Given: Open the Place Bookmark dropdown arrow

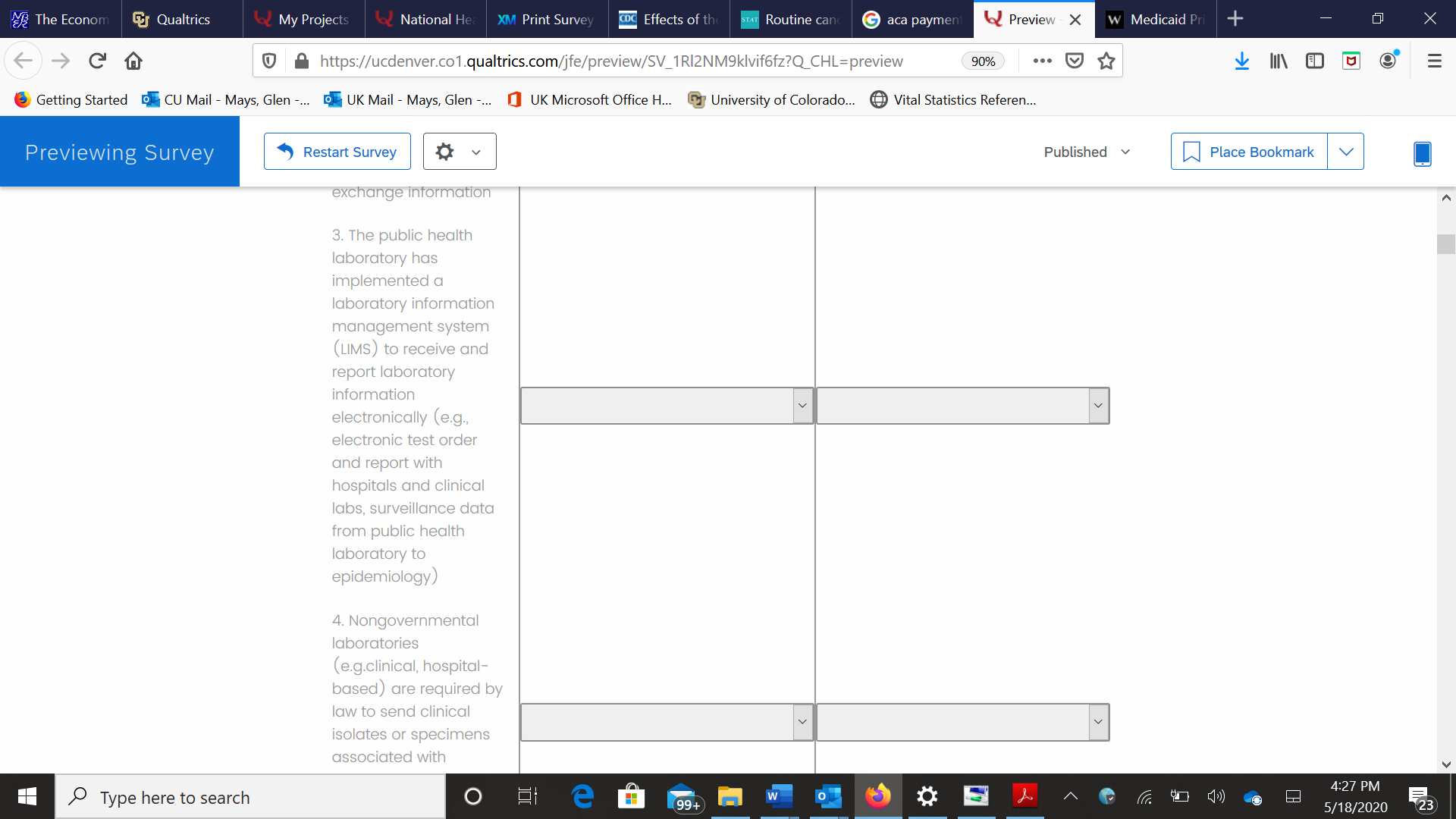Looking at the screenshot, I should point(1346,152).
